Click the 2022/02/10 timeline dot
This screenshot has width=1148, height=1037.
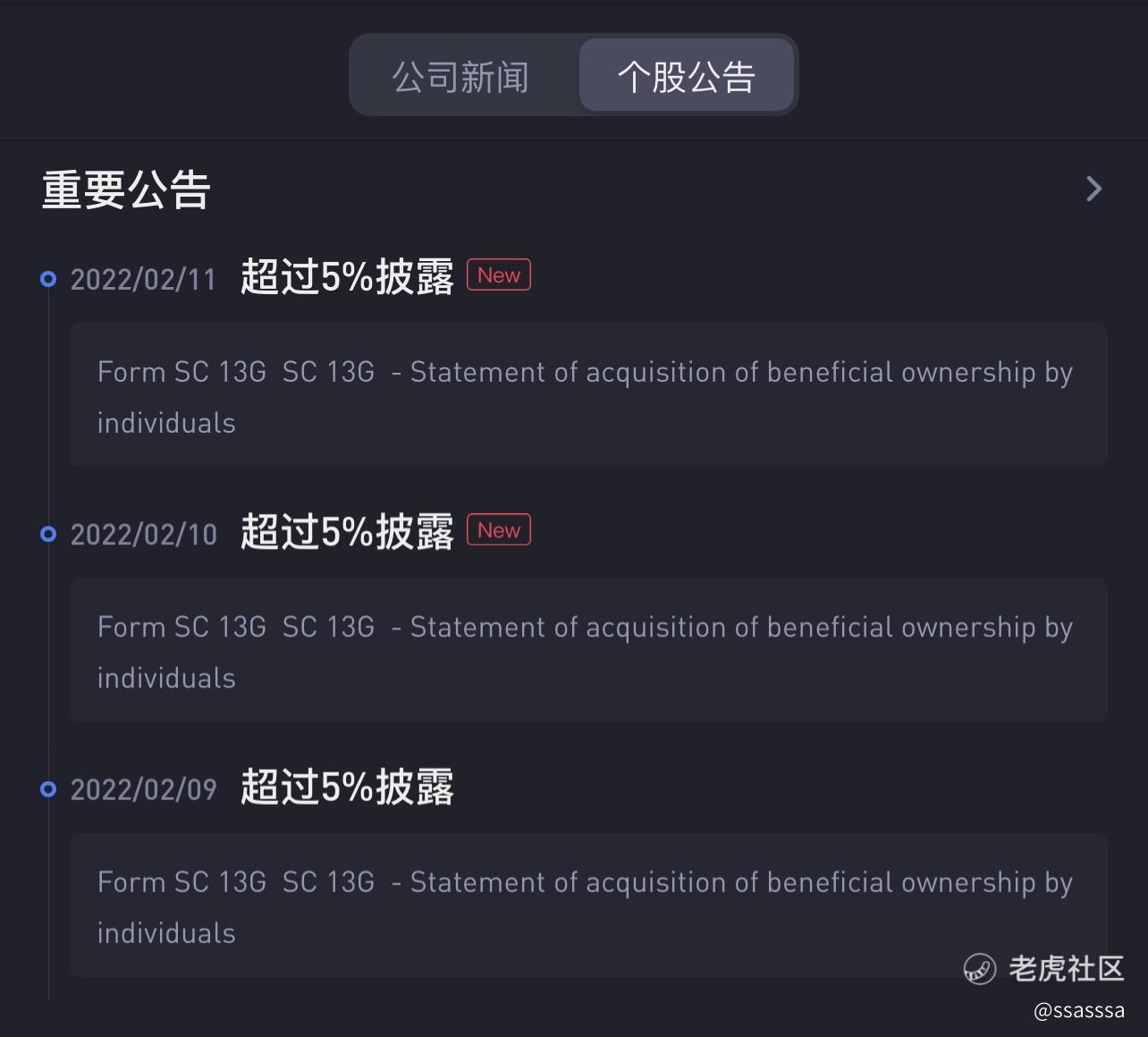48,534
